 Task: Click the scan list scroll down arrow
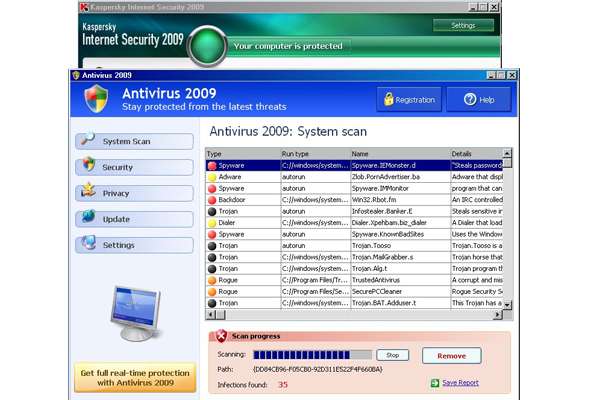507,305
